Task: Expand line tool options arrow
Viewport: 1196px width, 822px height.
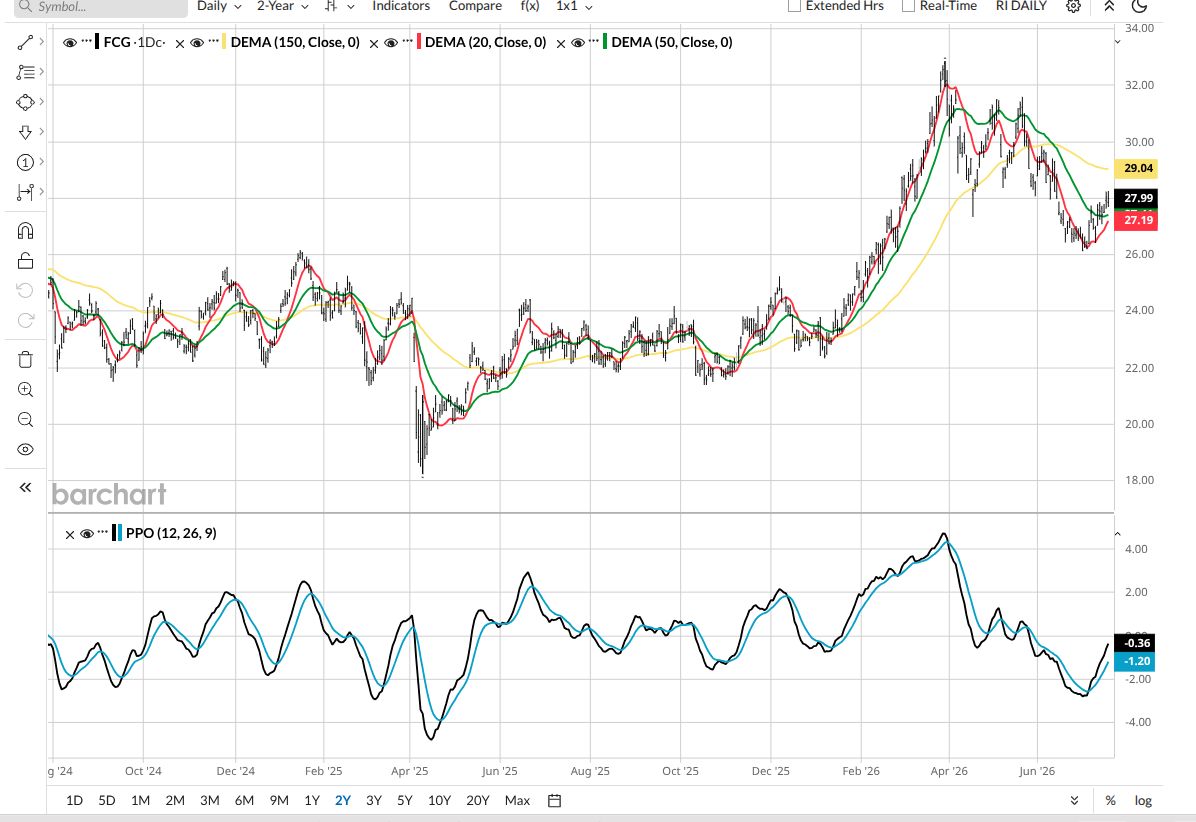Action: 41,41
